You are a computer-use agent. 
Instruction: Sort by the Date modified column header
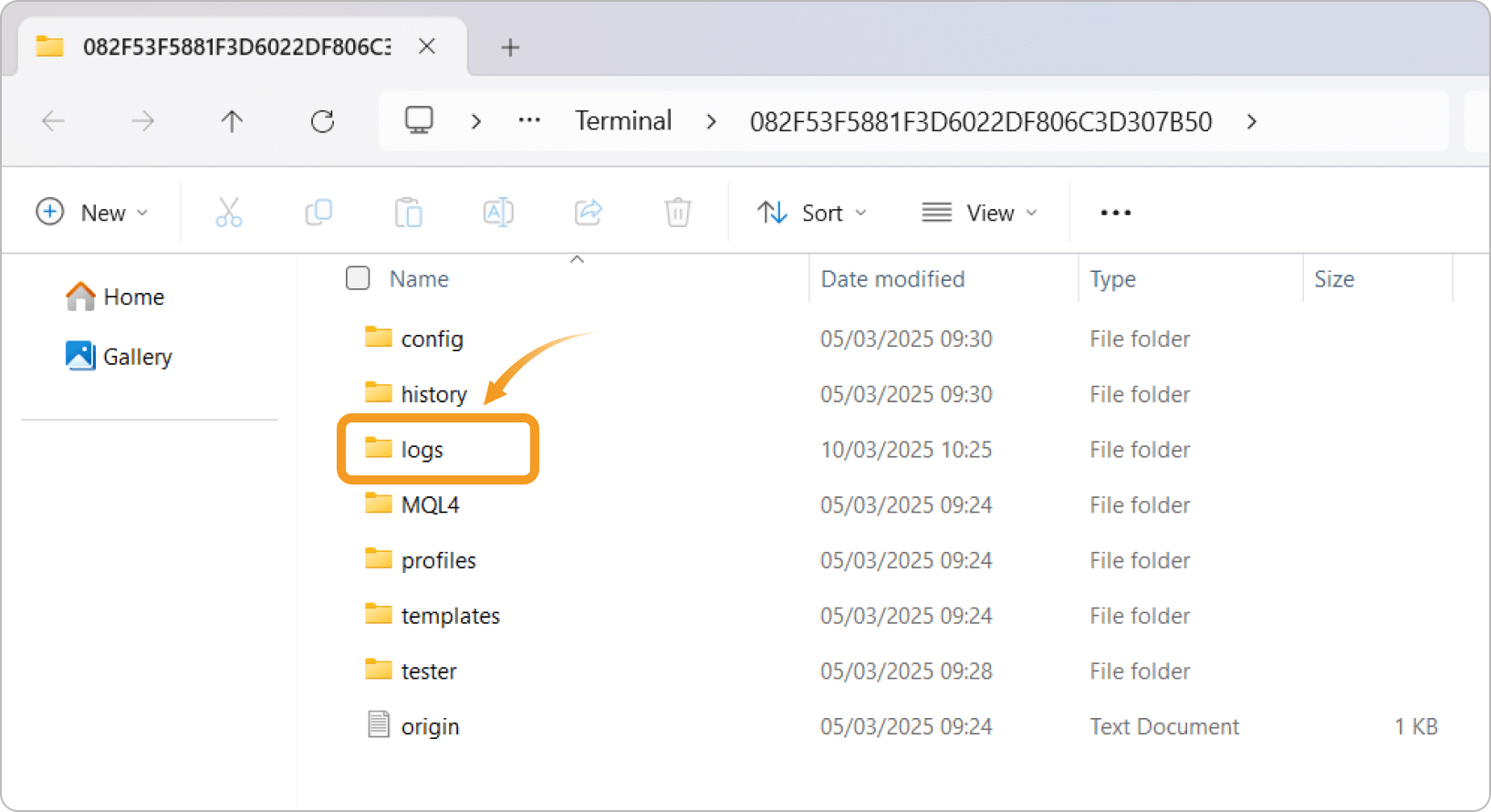pyautogui.click(x=892, y=279)
